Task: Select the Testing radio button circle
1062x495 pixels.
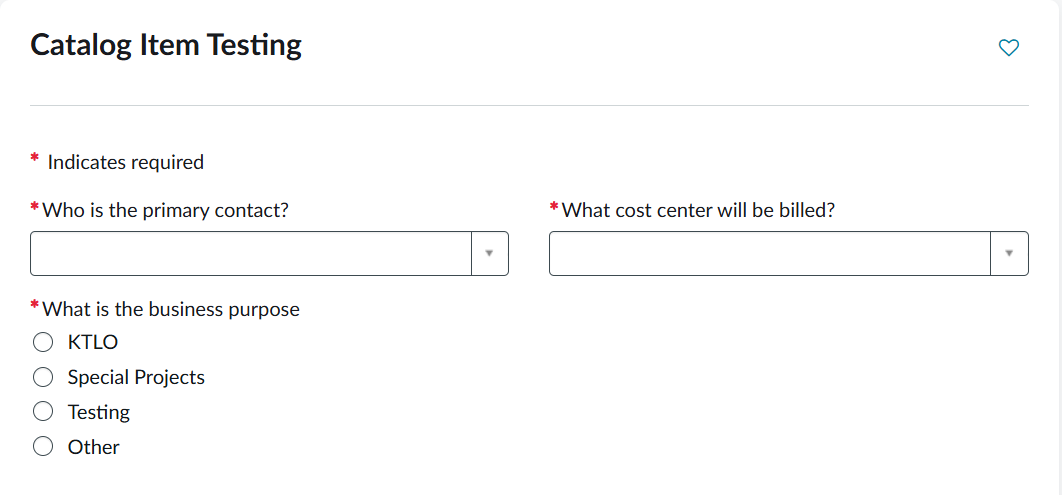Action: (x=43, y=412)
